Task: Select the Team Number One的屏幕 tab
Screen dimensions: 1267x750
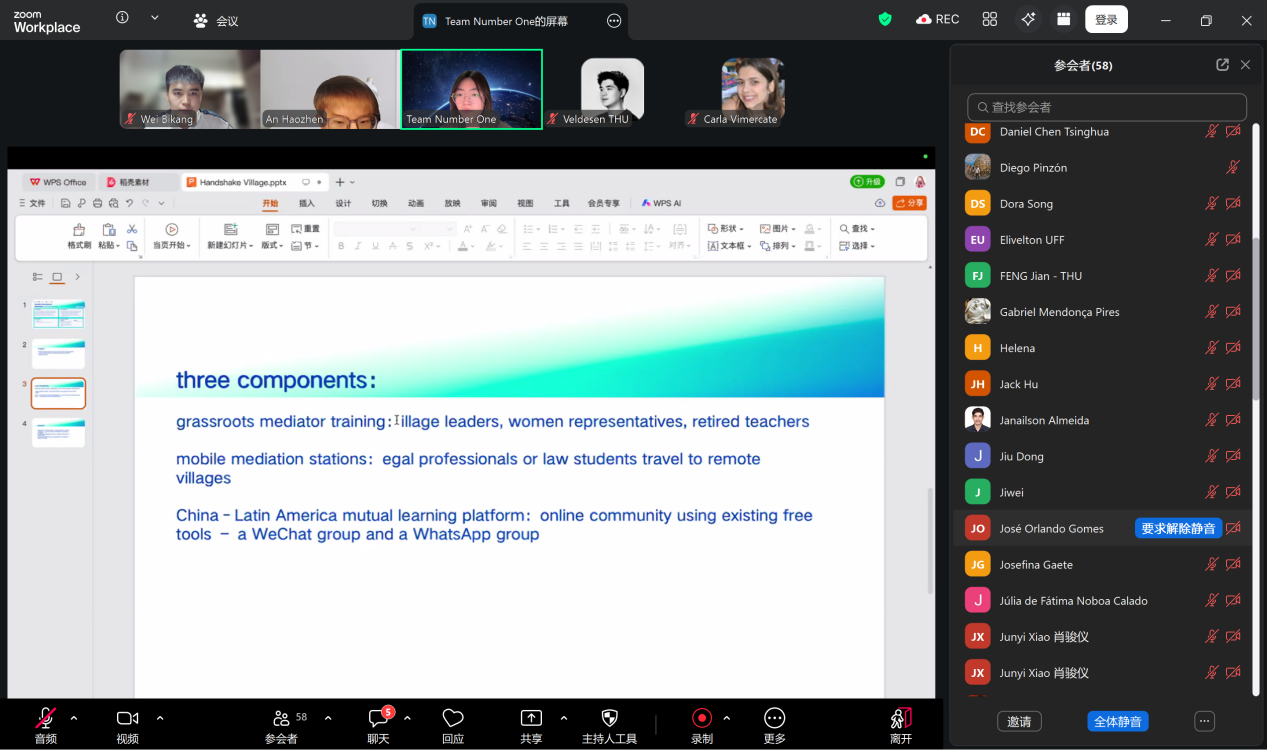Action: point(505,21)
